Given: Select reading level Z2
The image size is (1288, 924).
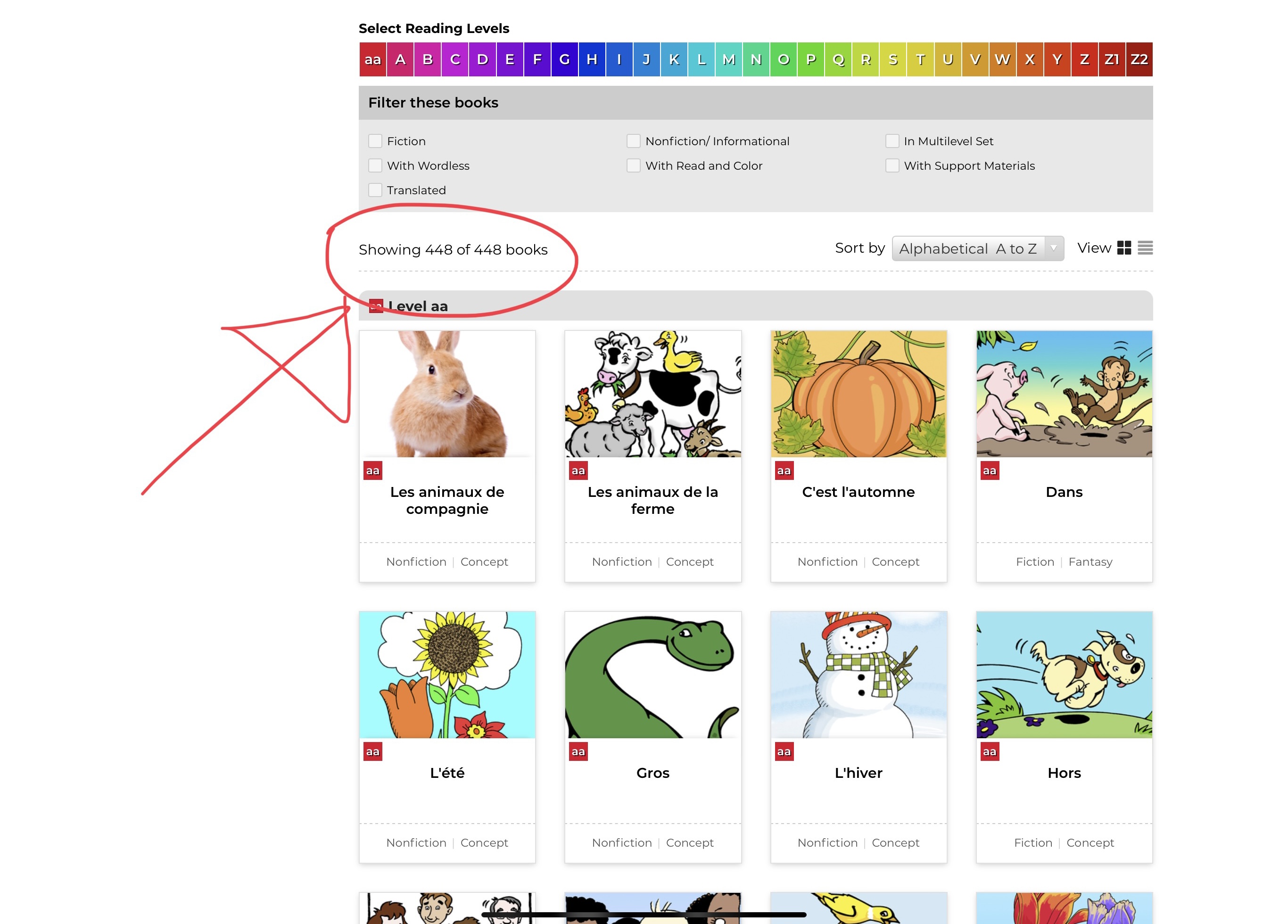Looking at the screenshot, I should (x=1139, y=59).
